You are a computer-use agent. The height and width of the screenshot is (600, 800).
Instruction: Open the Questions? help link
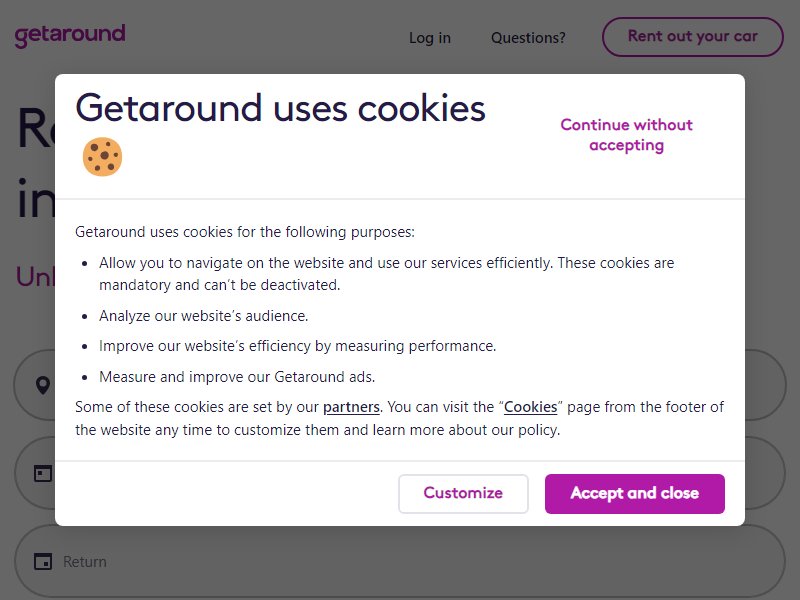(528, 38)
